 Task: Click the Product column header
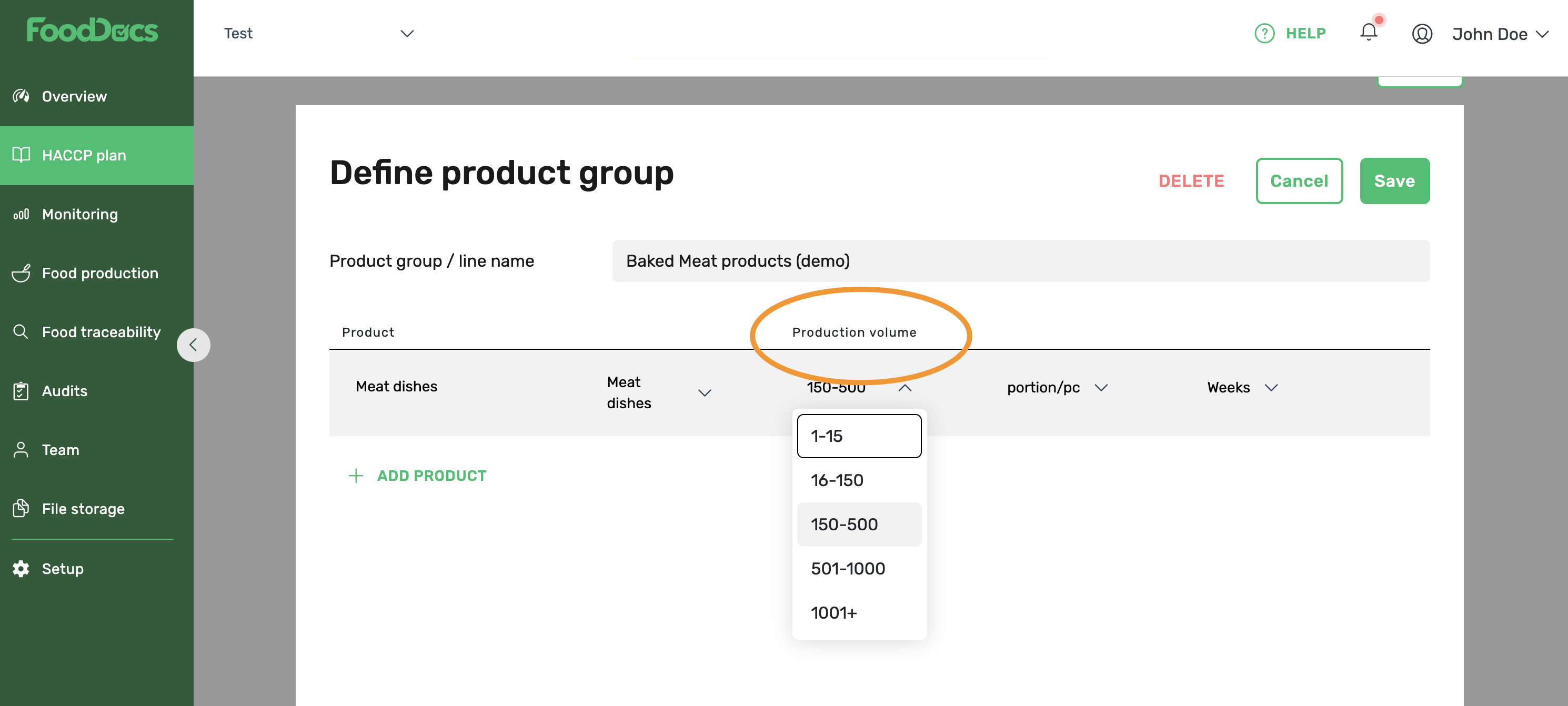(368, 332)
